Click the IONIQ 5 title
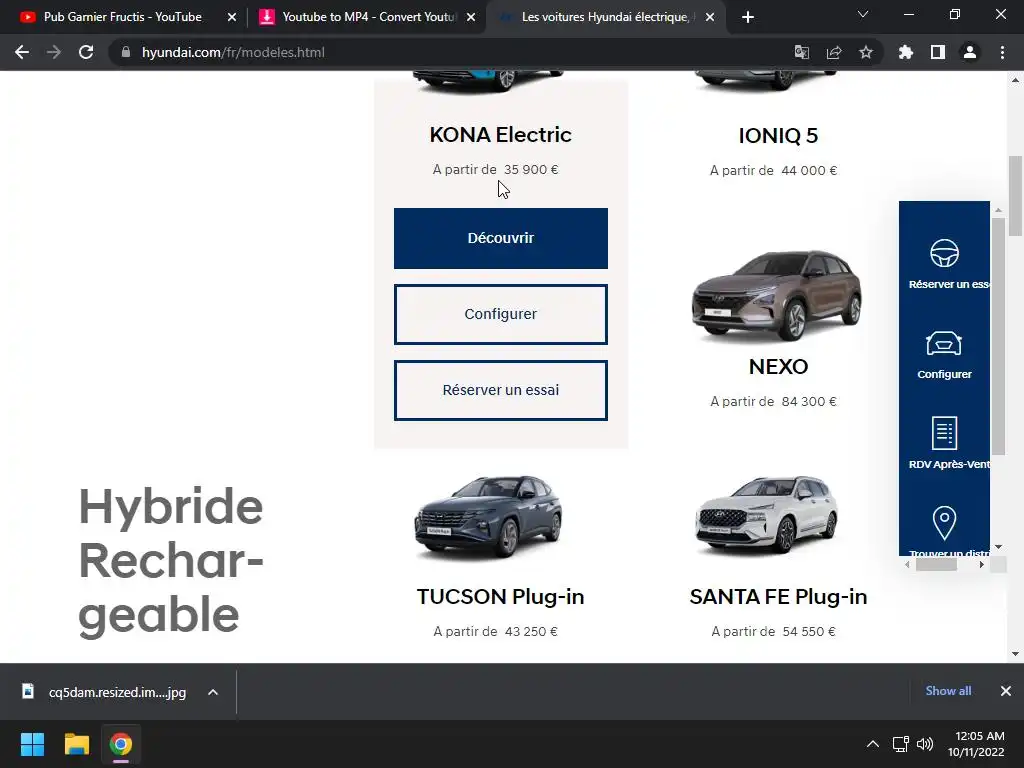The height and width of the screenshot is (768, 1024). [778, 136]
